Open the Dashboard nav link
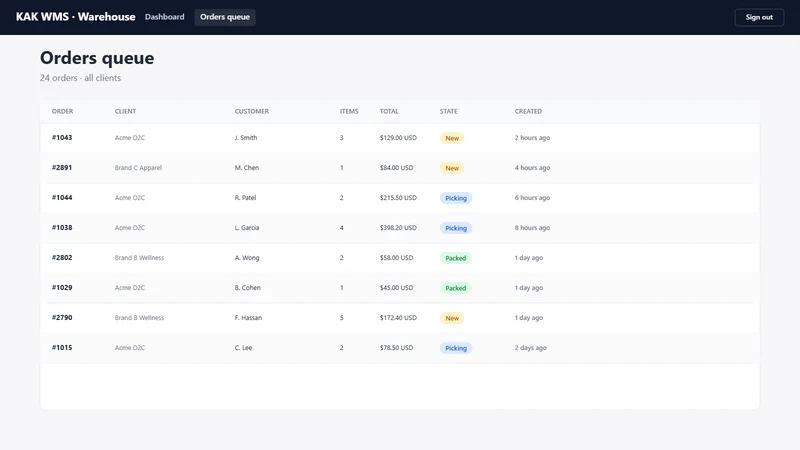This screenshot has height=450, width=800. coord(164,17)
